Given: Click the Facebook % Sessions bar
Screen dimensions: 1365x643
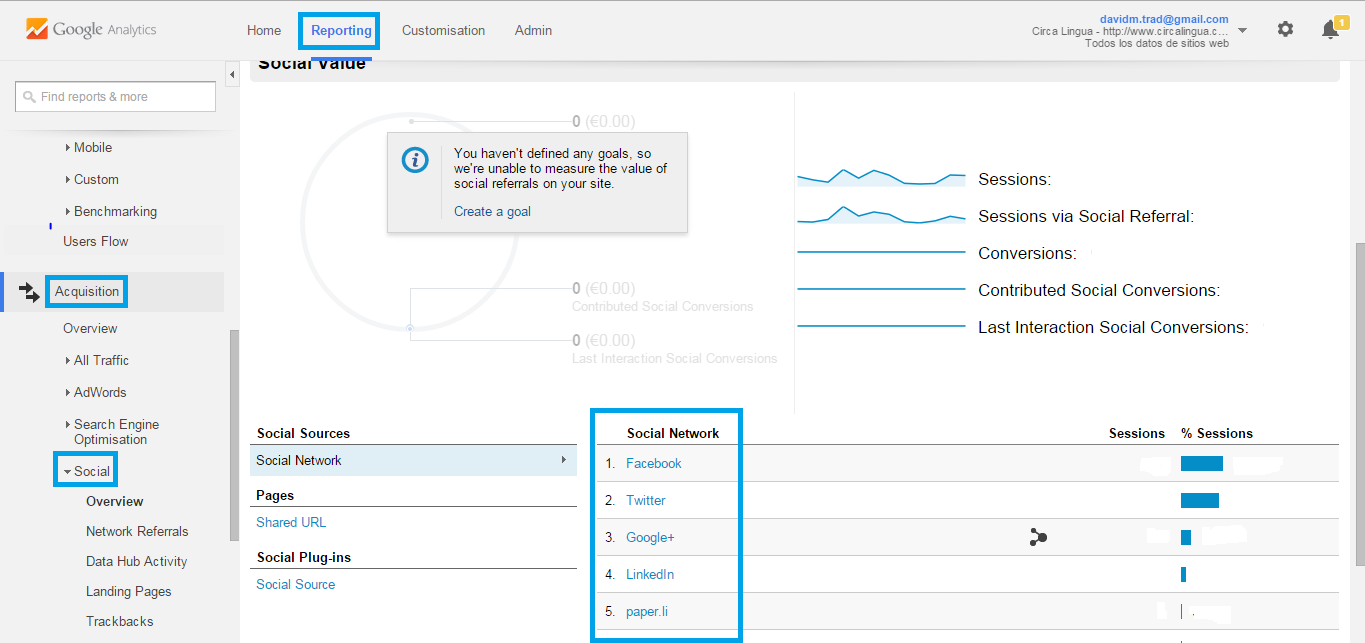Looking at the screenshot, I should click(x=1202, y=463).
